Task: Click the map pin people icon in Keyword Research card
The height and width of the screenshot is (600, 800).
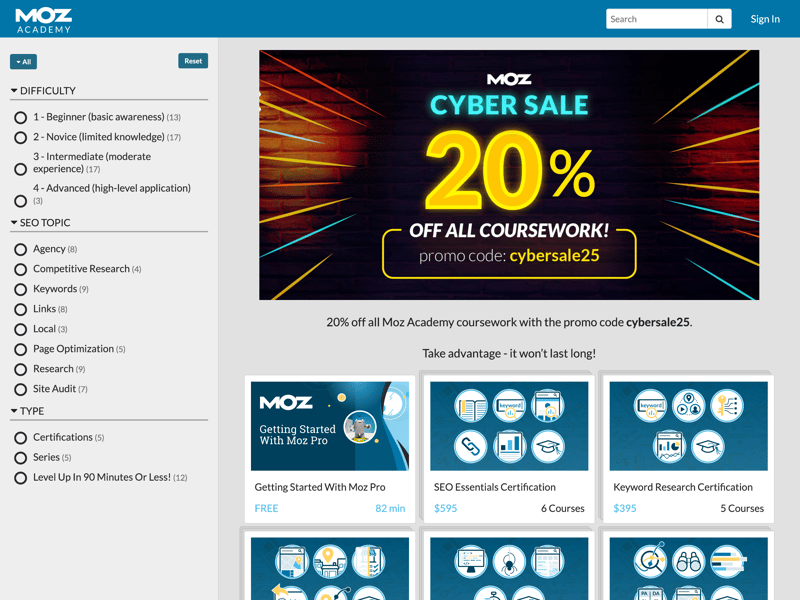Action: tap(688, 406)
